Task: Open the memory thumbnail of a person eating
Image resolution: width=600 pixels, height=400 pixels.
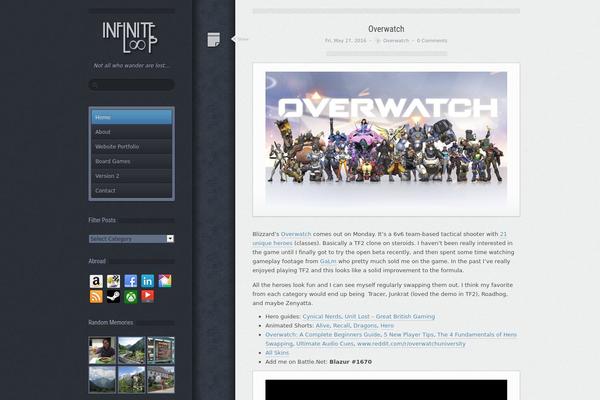Action: (102, 350)
